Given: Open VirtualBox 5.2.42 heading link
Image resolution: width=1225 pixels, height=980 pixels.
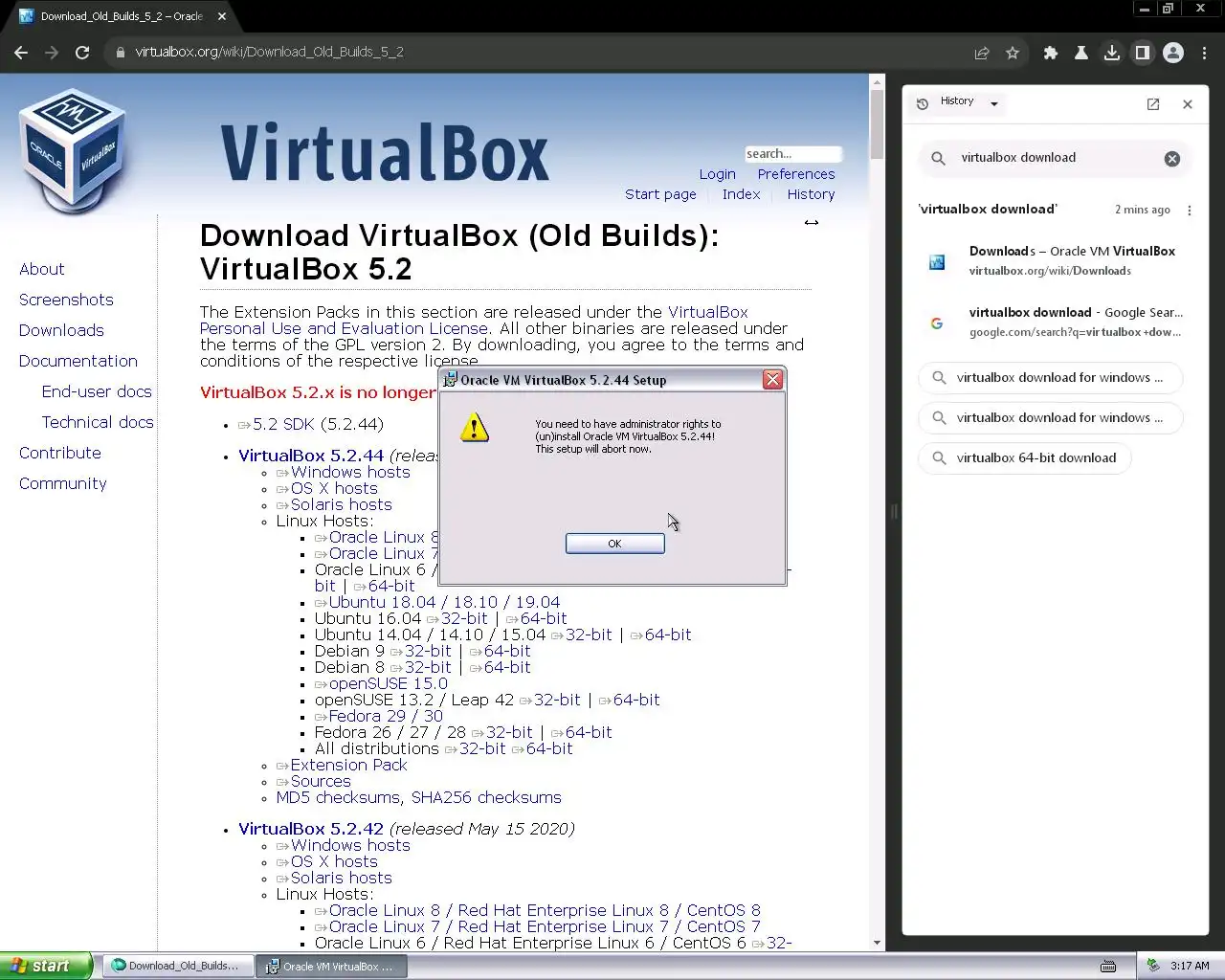Looking at the screenshot, I should tap(311, 830).
